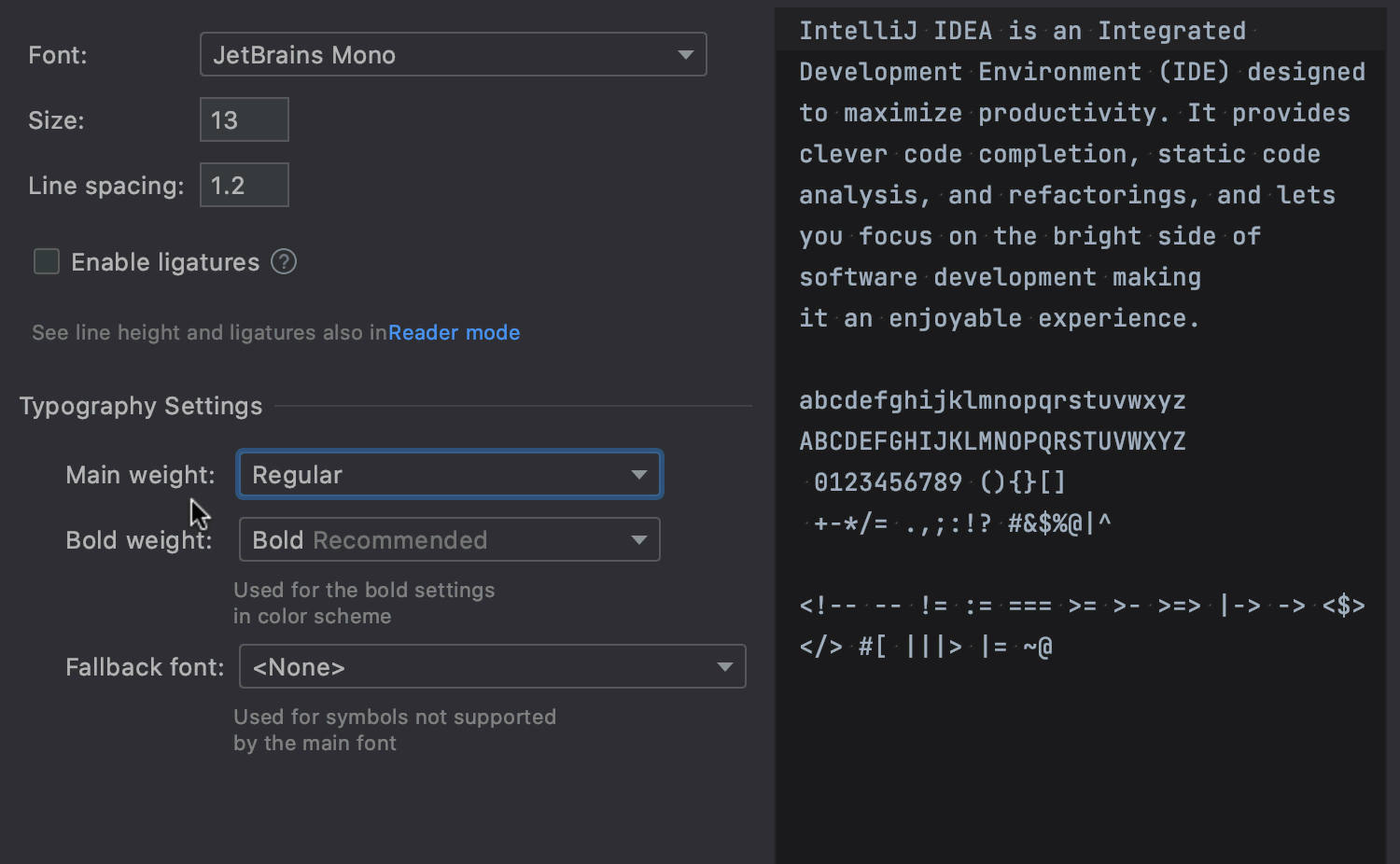The width and height of the screenshot is (1400, 864).
Task: Open the Font family selector
Action: [x=454, y=54]
